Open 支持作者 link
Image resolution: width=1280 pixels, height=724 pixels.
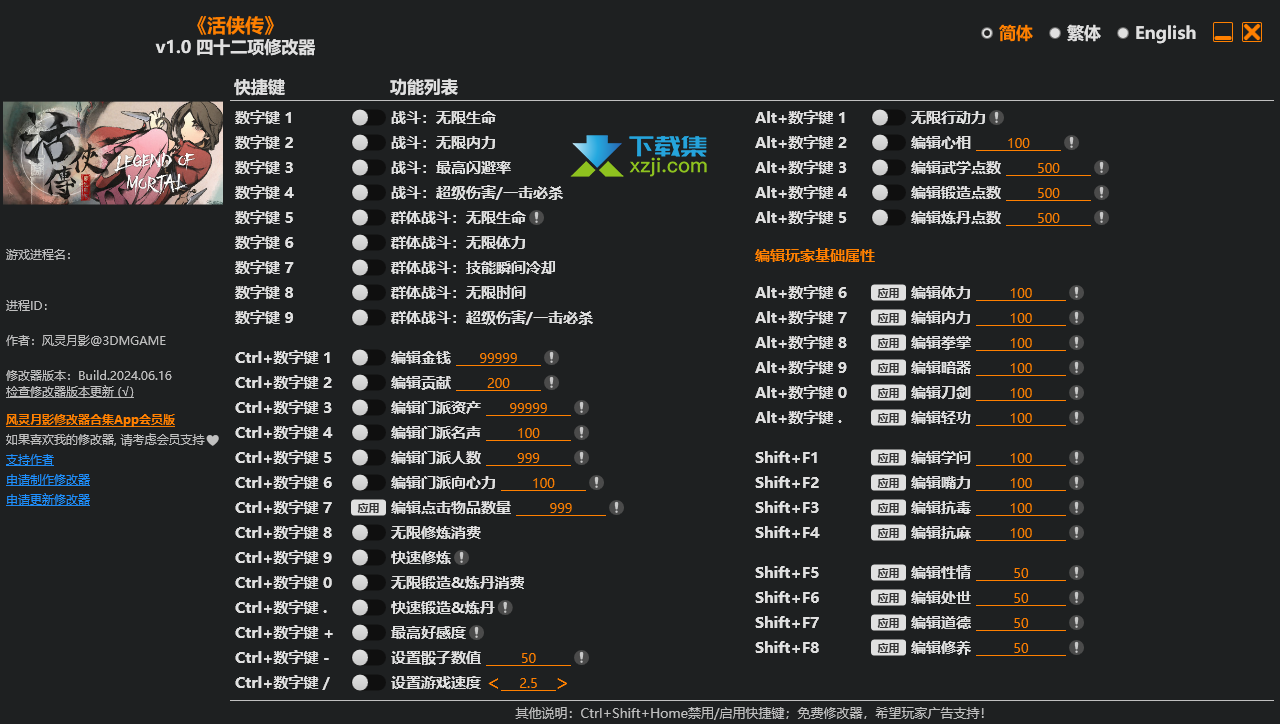[x=30, y=460]
